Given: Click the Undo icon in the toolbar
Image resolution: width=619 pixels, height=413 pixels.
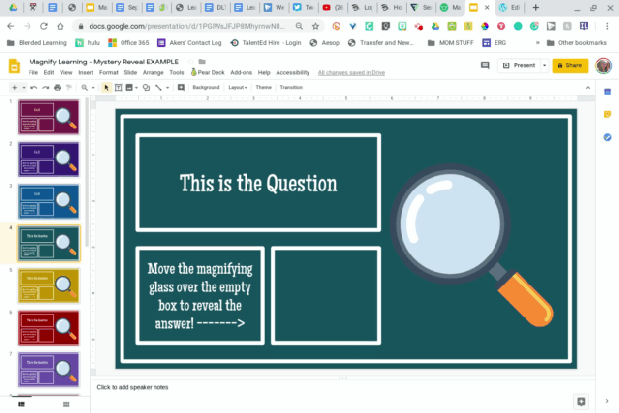Looking at the screenshot, I should coord(34,88).
